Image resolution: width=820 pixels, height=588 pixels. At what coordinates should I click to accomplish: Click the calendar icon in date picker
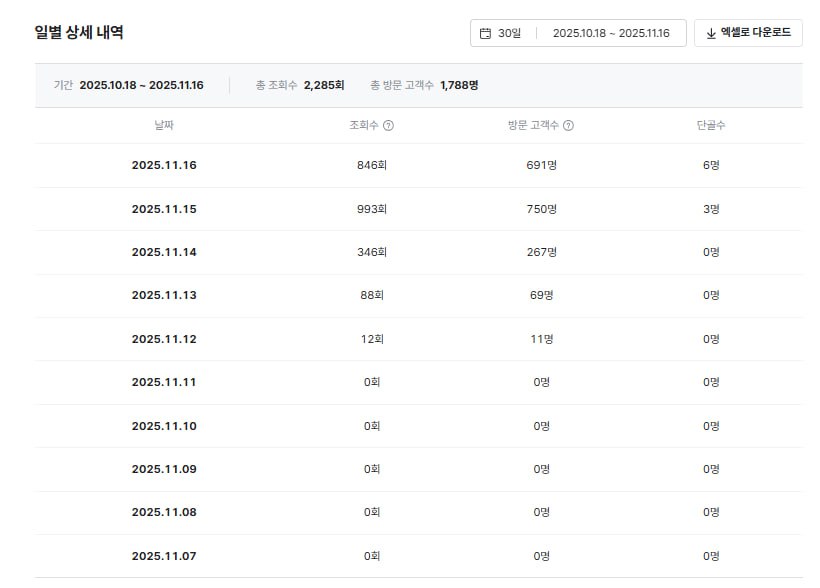[x=485, y=33]
